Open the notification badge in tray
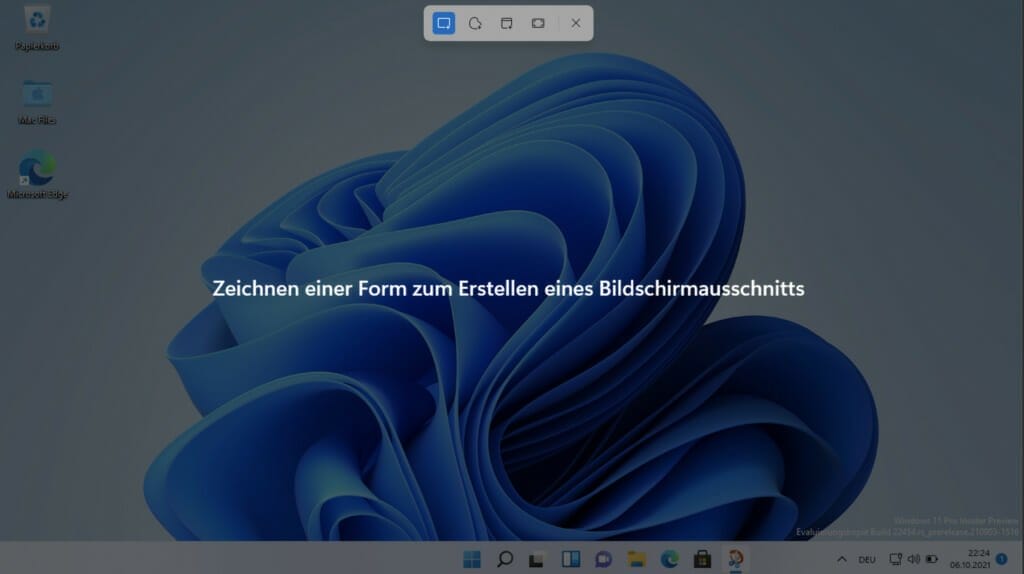This screenshot has width=1024, height=574. 1002,559
